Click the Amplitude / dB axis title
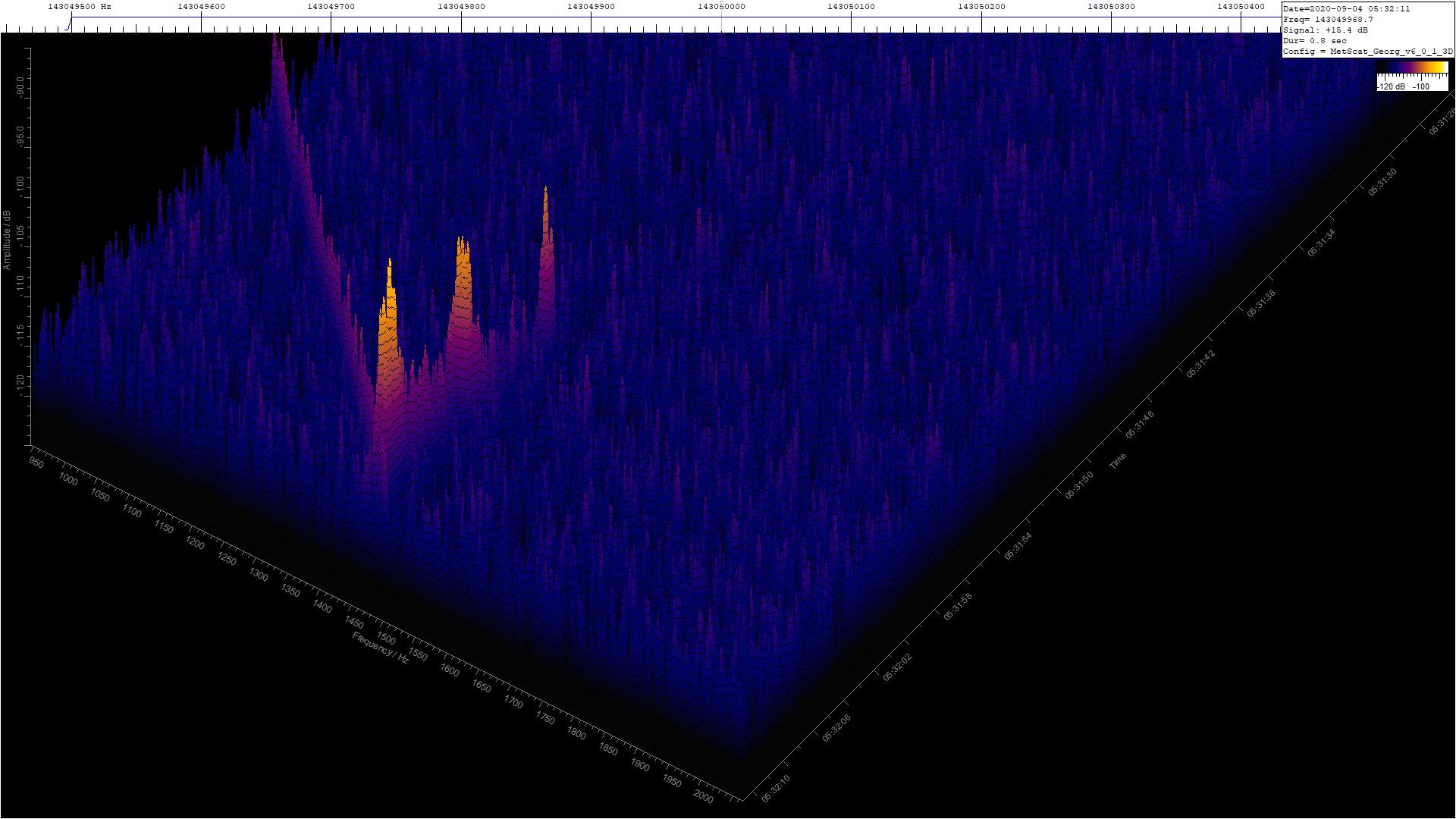1456x819 pixels. pos(7,240)
